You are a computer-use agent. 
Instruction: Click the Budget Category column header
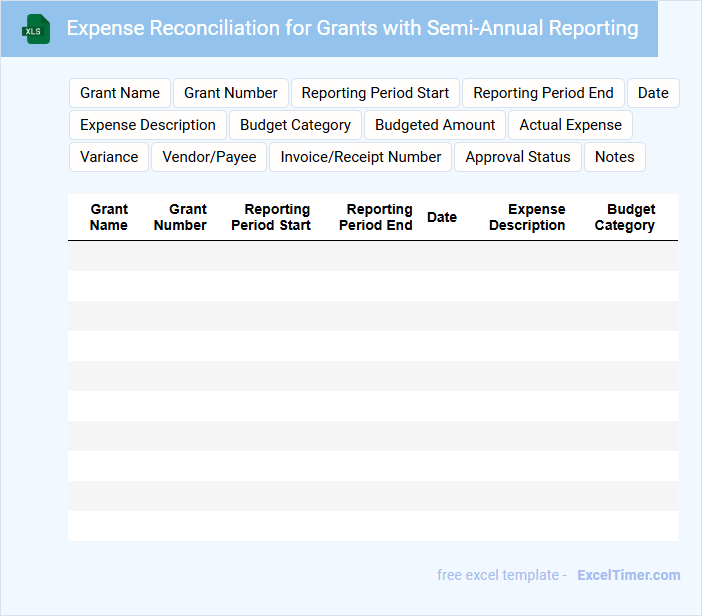625,217
